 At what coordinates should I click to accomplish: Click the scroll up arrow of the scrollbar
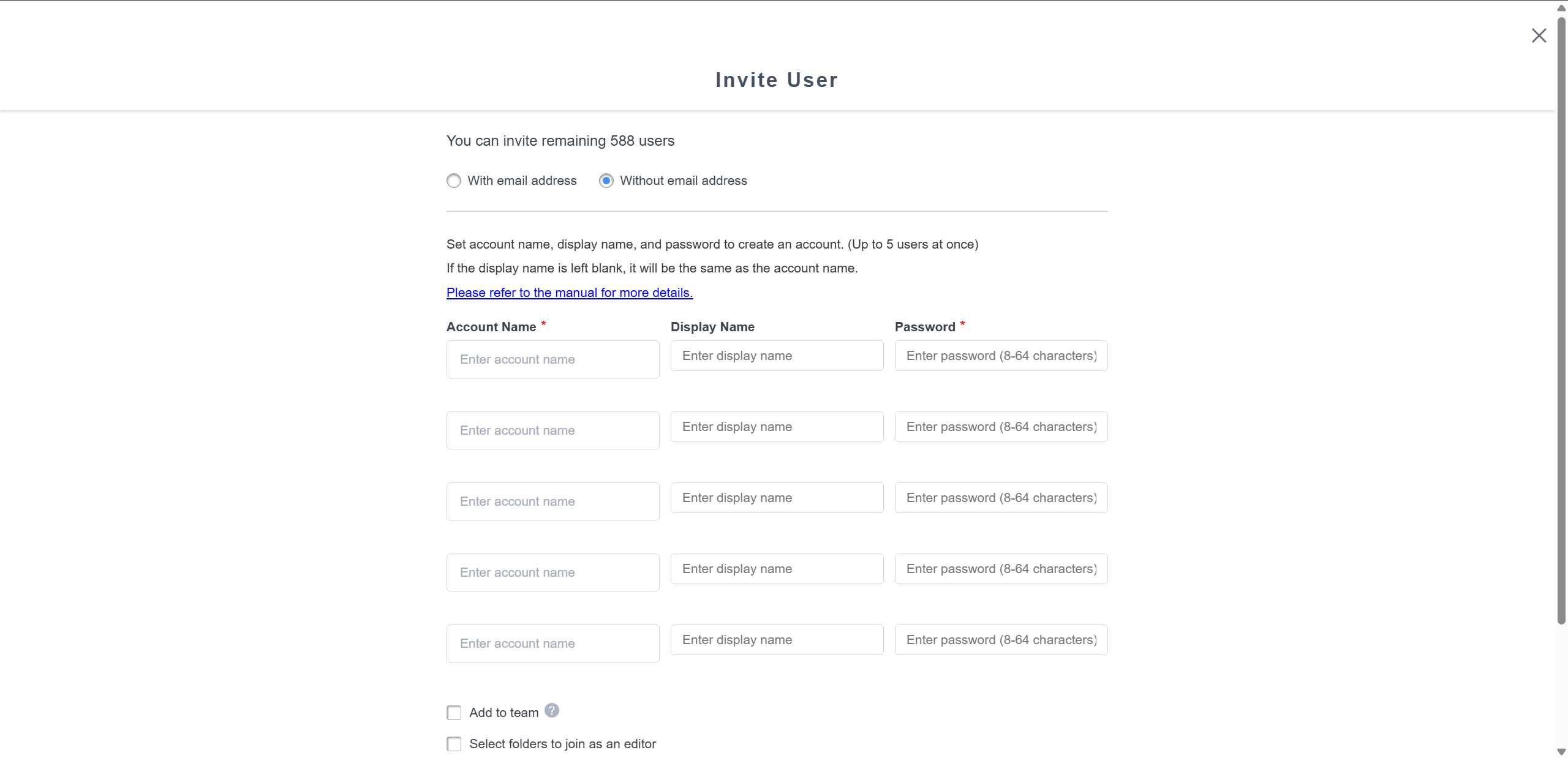tap(1561, 8)
